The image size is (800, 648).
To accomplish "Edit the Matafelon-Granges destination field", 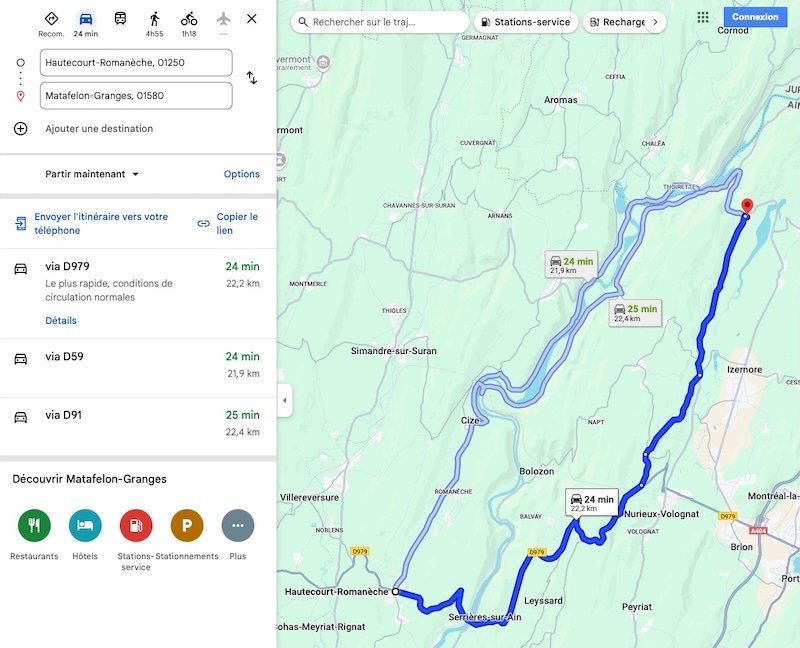I will 136,96.
